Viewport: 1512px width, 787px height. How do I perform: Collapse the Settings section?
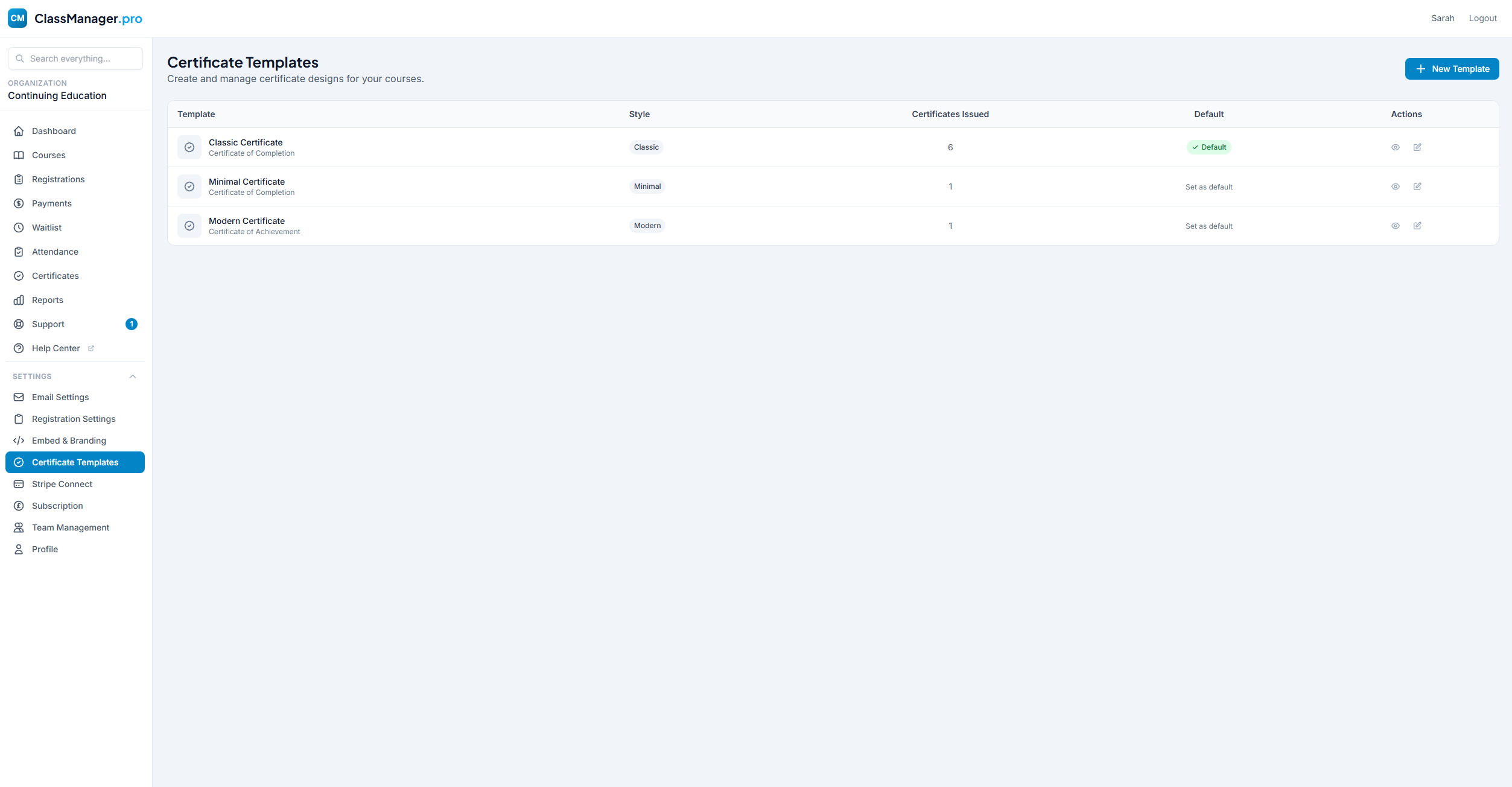[x=133, y=376]
